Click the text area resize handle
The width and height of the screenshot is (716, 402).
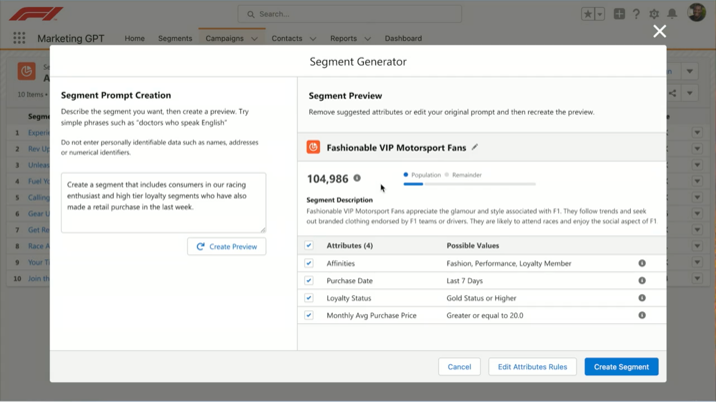[263, 229]
